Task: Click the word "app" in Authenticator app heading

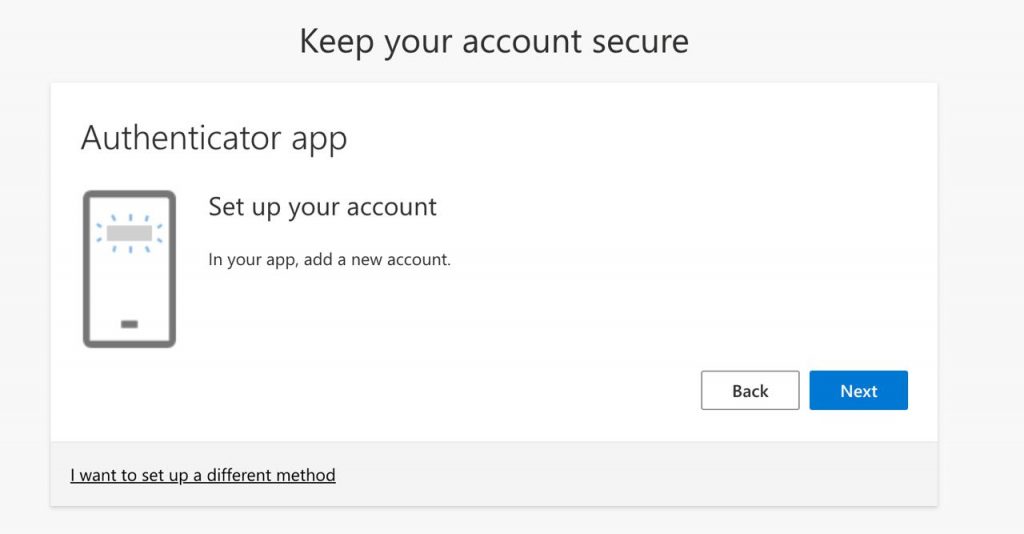Action: 319,140
